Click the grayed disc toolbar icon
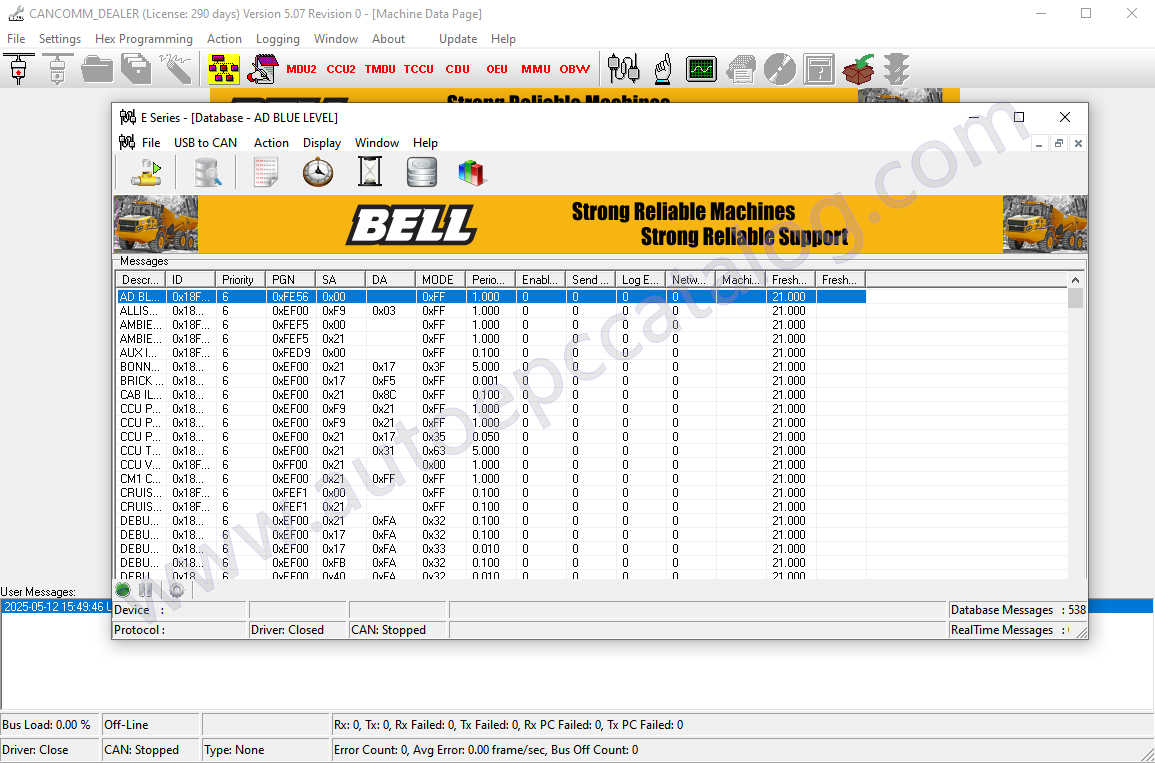 [779, 69]
